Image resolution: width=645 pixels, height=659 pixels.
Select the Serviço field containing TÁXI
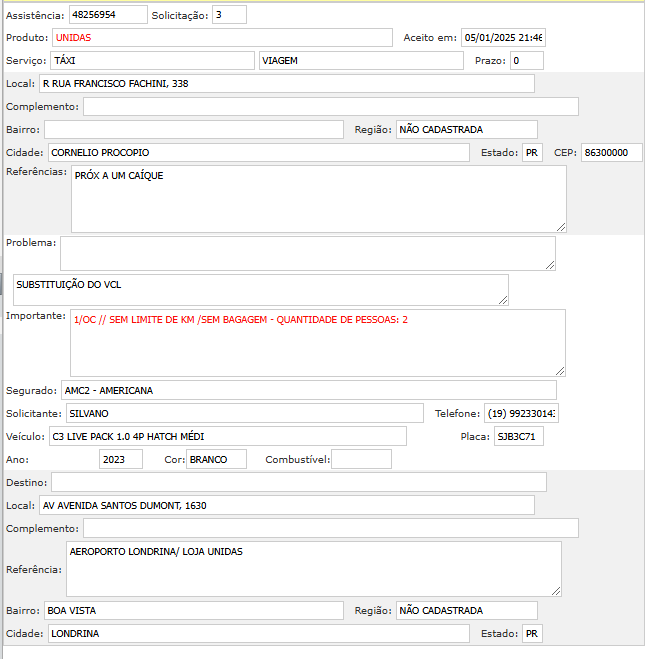tap(151, 61)
